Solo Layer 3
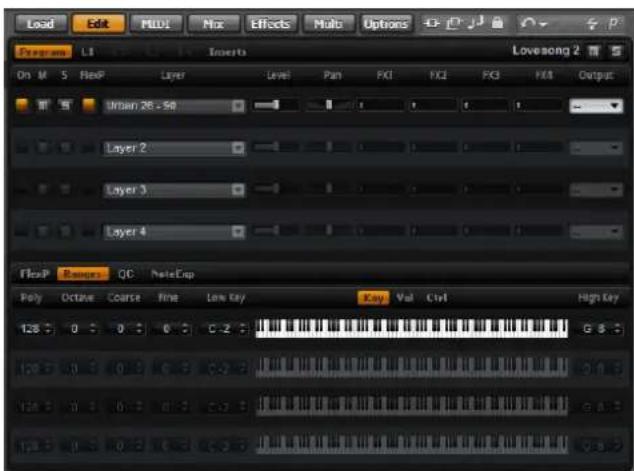634x471 pixels. point(65,189)
